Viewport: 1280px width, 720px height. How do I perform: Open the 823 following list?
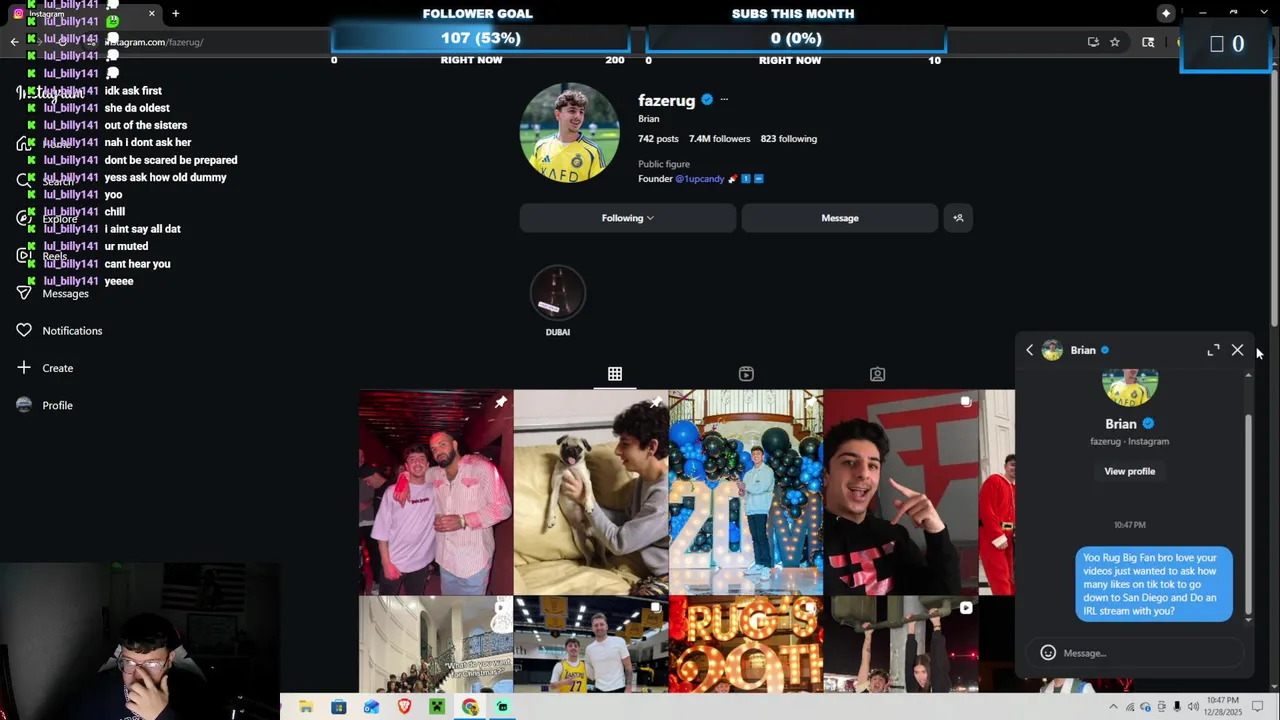[x=788, y=139]
